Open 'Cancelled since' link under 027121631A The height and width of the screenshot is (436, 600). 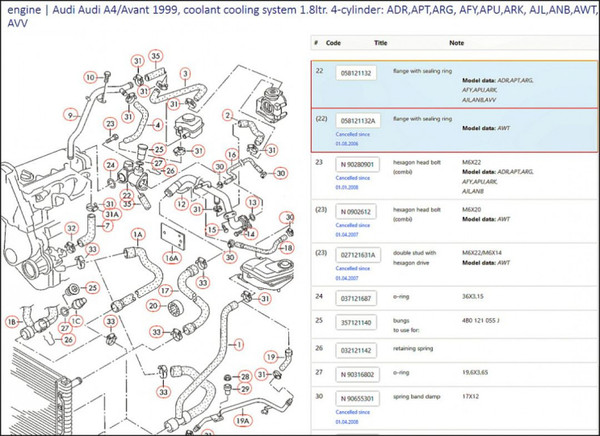(x=352, y=273)
